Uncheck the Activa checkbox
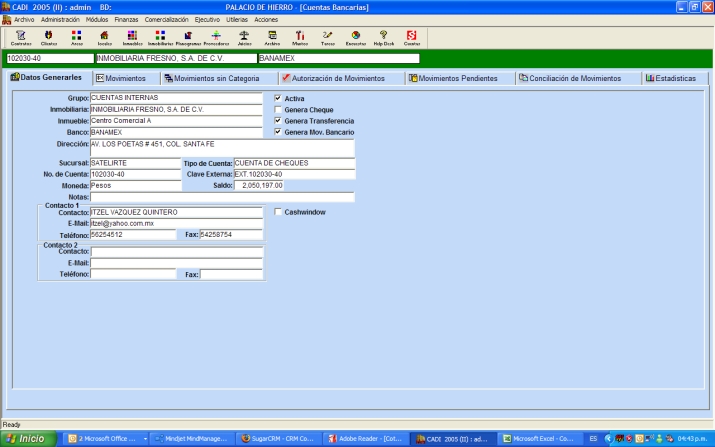715x447 pixels. click(x=278, y=98)
